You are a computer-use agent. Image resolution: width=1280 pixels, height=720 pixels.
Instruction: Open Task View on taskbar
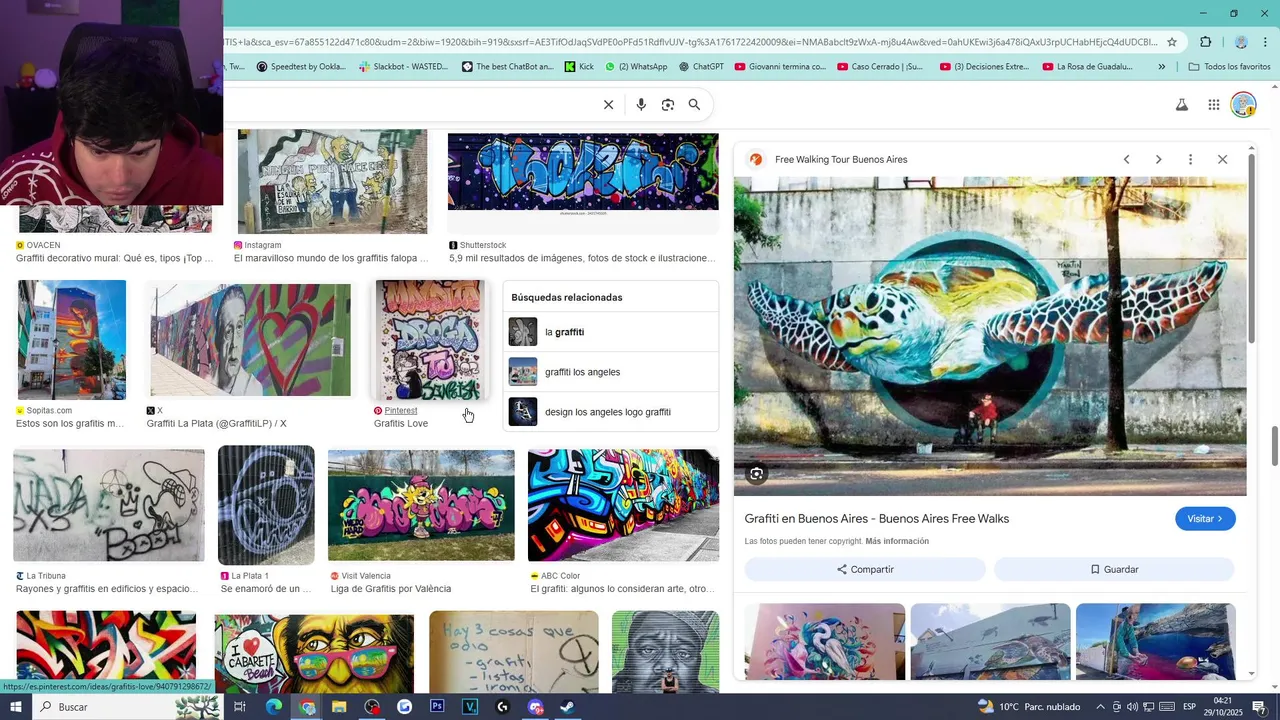[x=240, y=707]
